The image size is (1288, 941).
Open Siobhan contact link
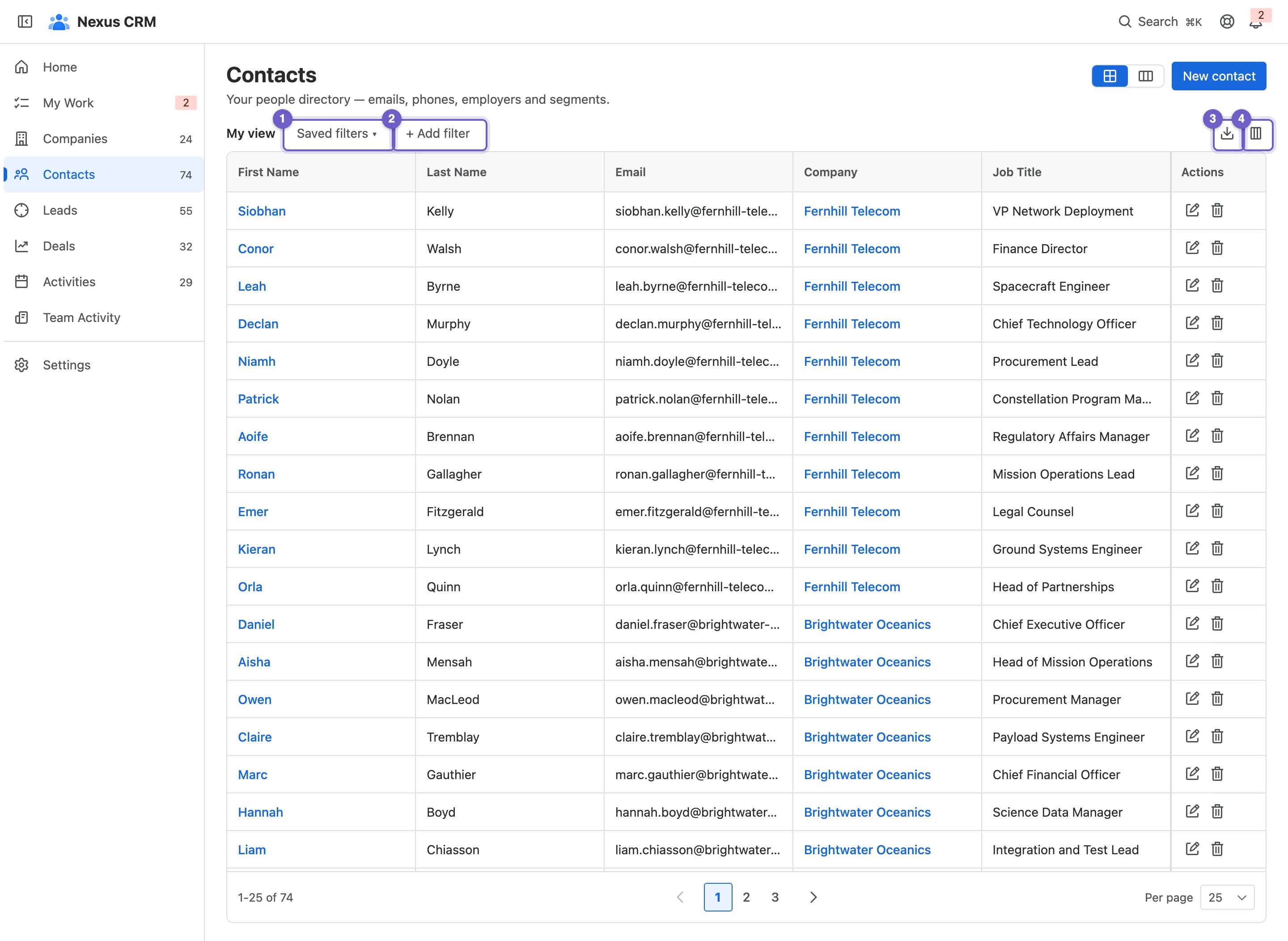(262, 212)
